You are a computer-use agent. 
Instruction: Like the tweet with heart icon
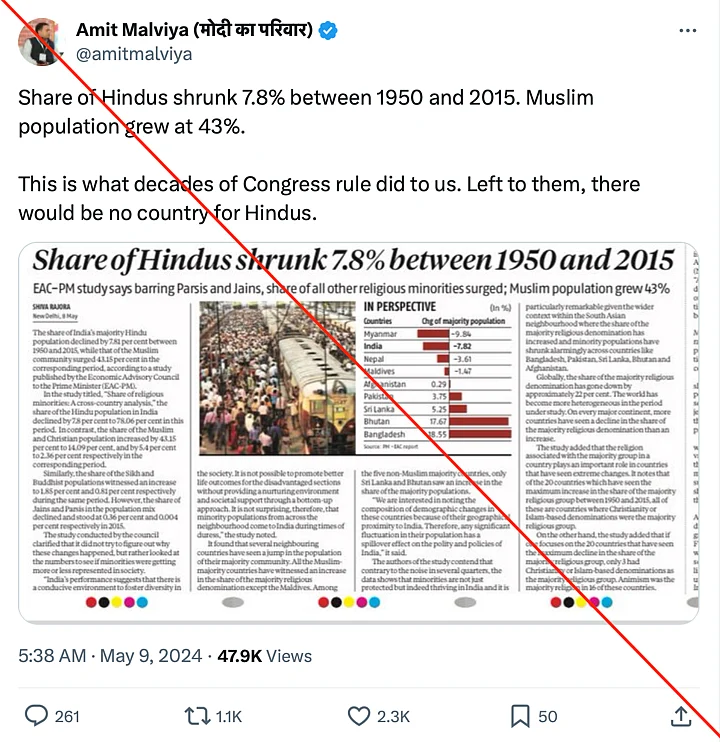(x=359, y=716)
